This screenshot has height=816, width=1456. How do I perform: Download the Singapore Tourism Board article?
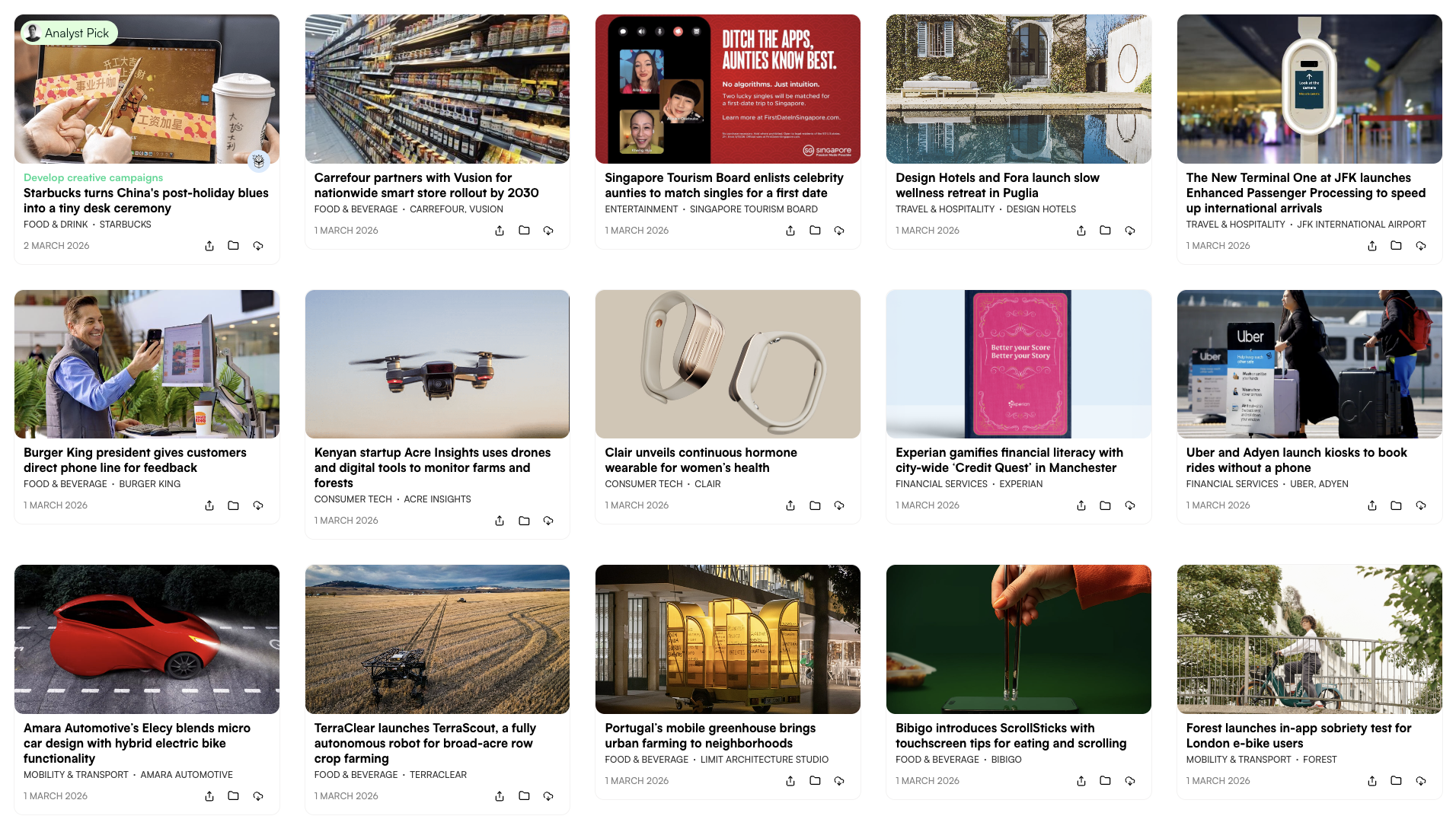(839, 231)
